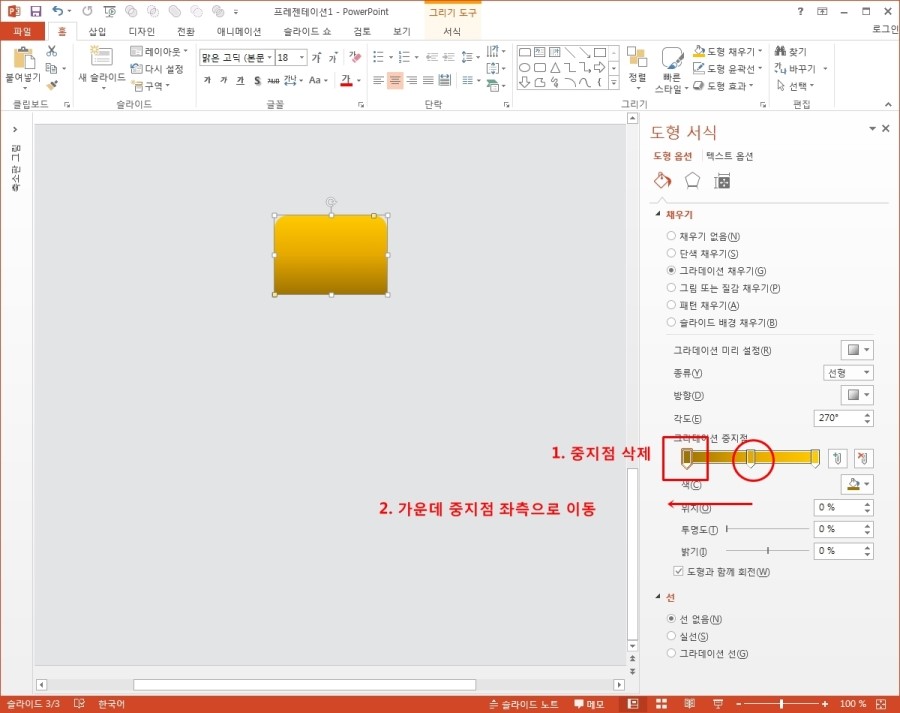
Task: Click the 바꾸기 replace button
Action: [x=800, y=68]
